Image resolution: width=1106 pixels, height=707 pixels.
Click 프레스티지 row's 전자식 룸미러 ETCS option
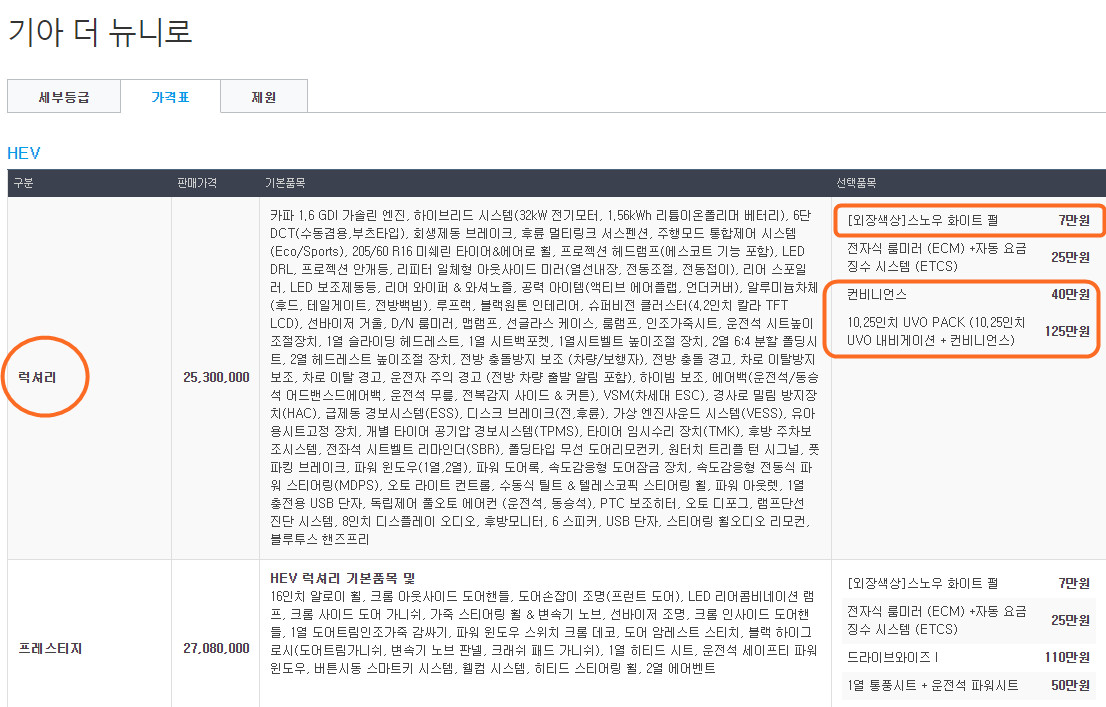[x=937, y=620]
